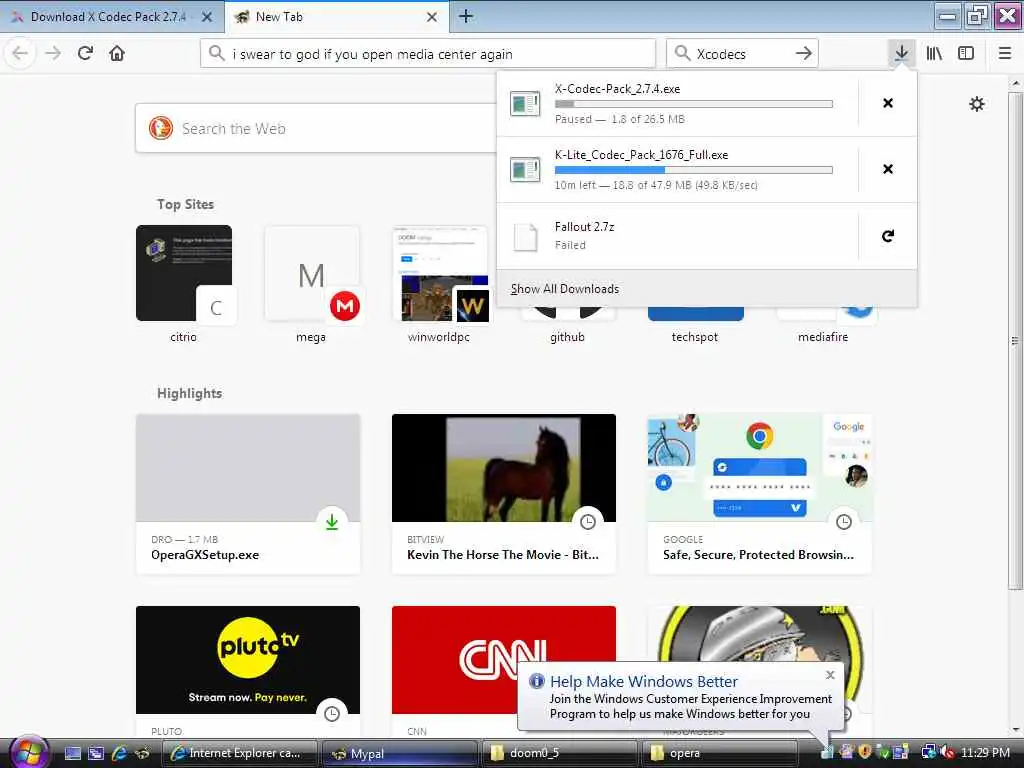Click green download badge on OperaGXSetup card

(332, 522)
